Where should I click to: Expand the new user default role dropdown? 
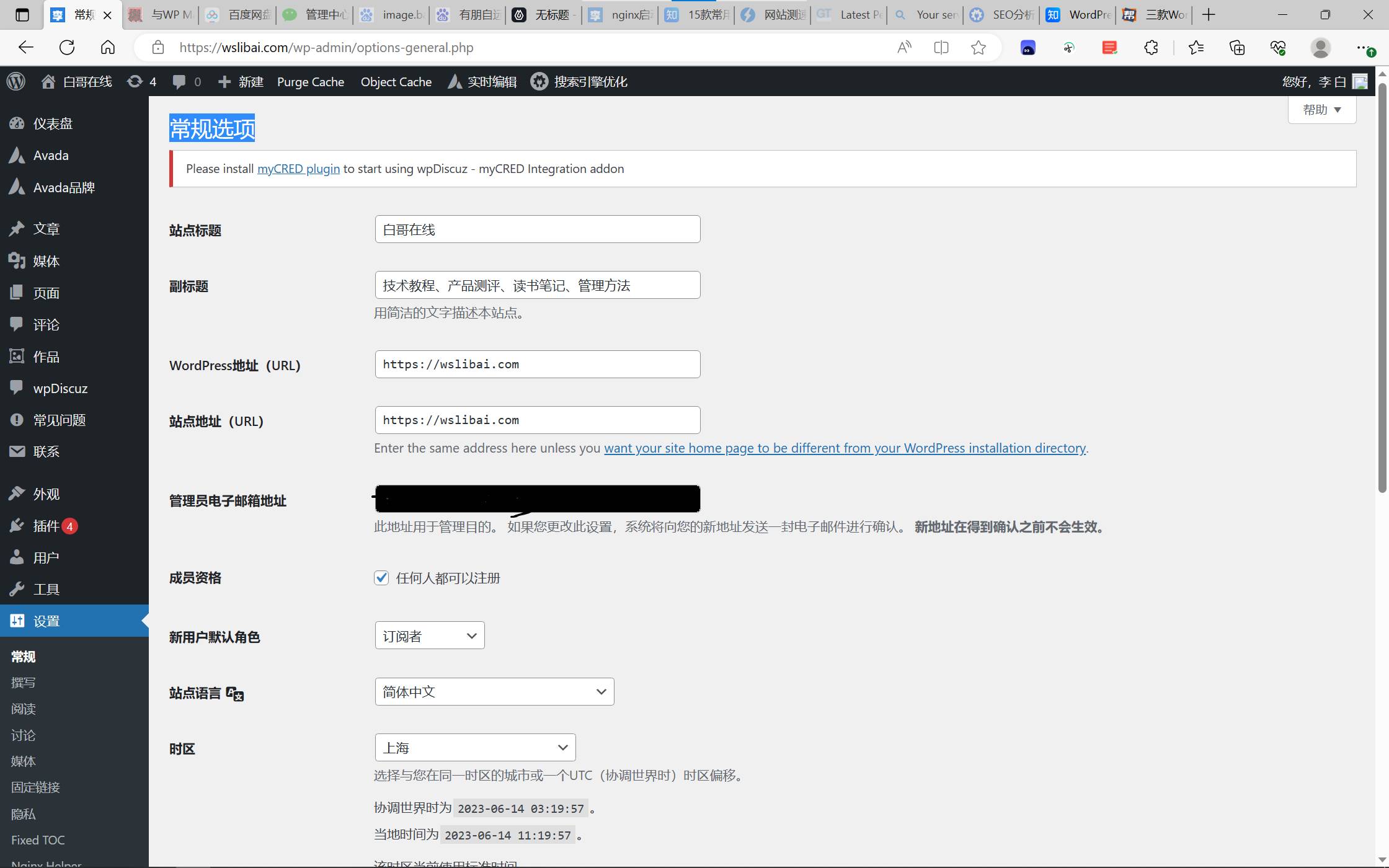click(x=429, y=635)
